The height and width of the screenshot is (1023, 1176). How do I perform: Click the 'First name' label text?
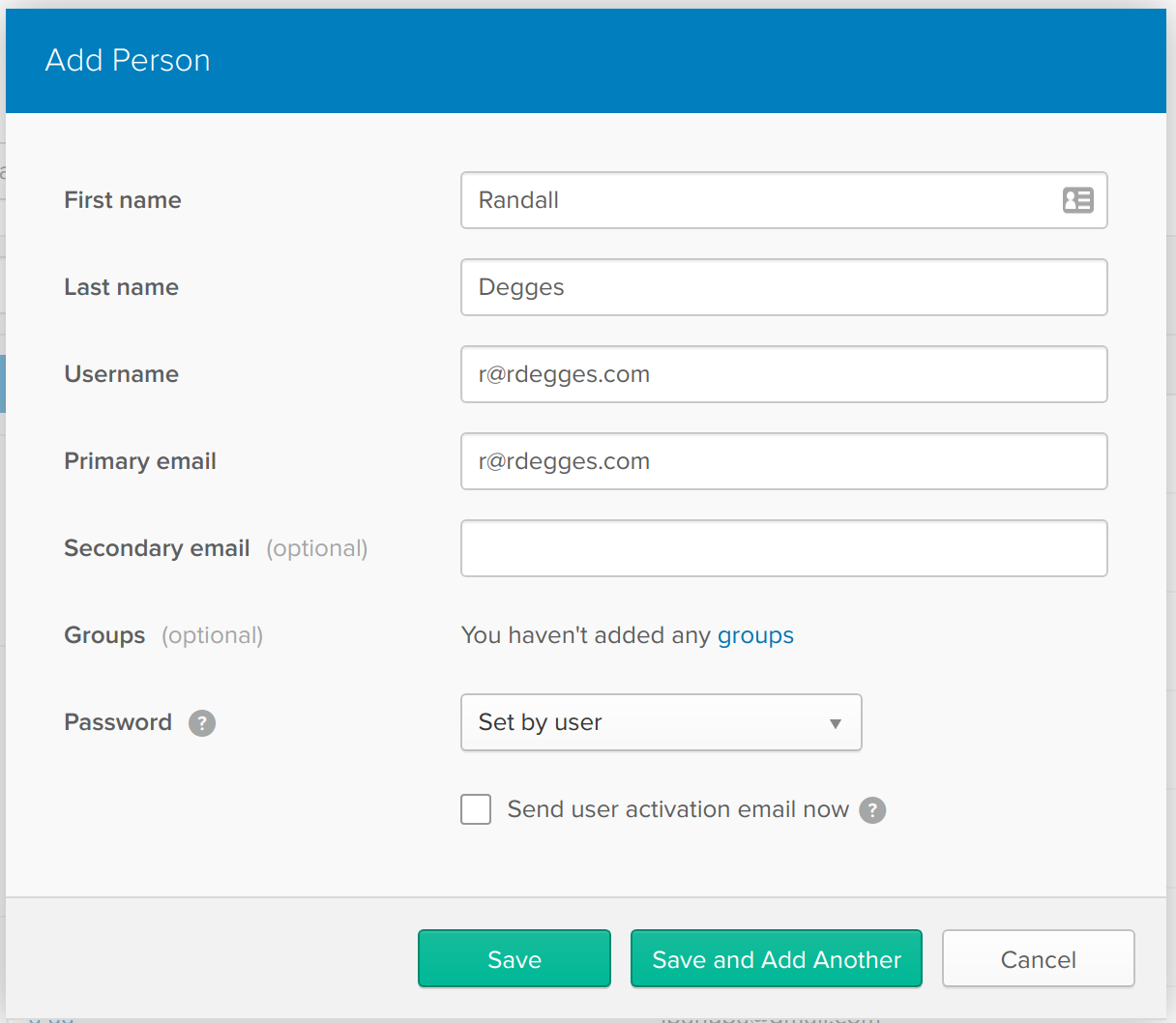point(123,200)
